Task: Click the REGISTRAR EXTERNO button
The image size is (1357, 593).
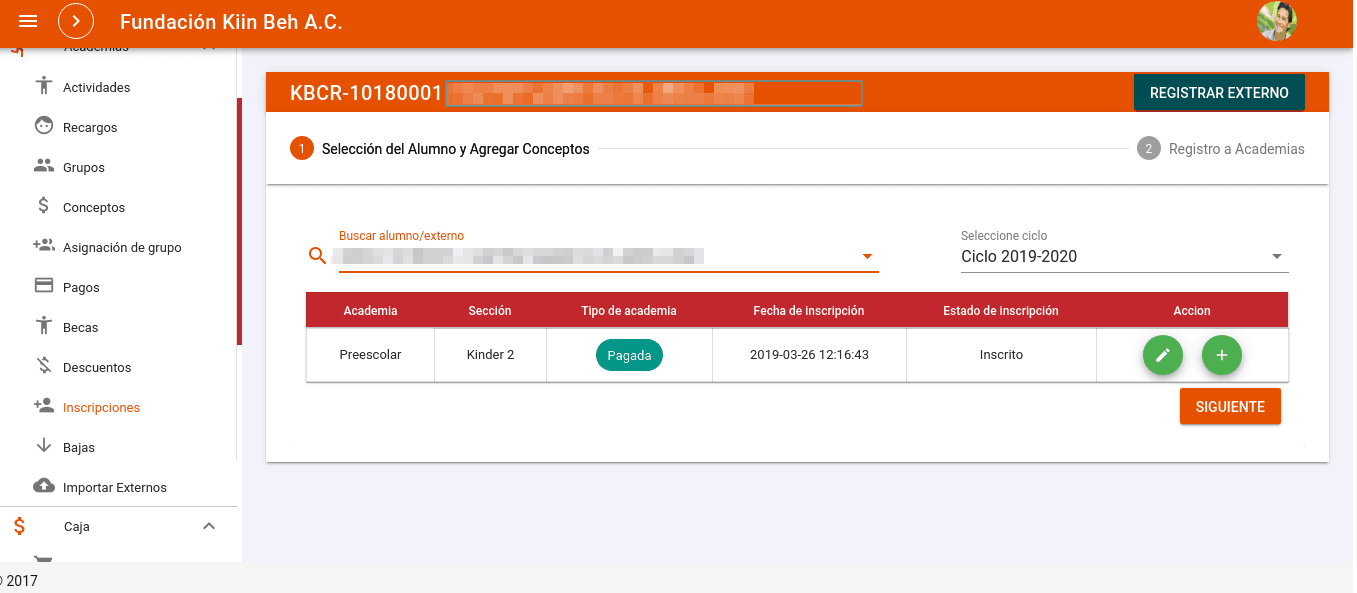Action: click(1219, 92)
